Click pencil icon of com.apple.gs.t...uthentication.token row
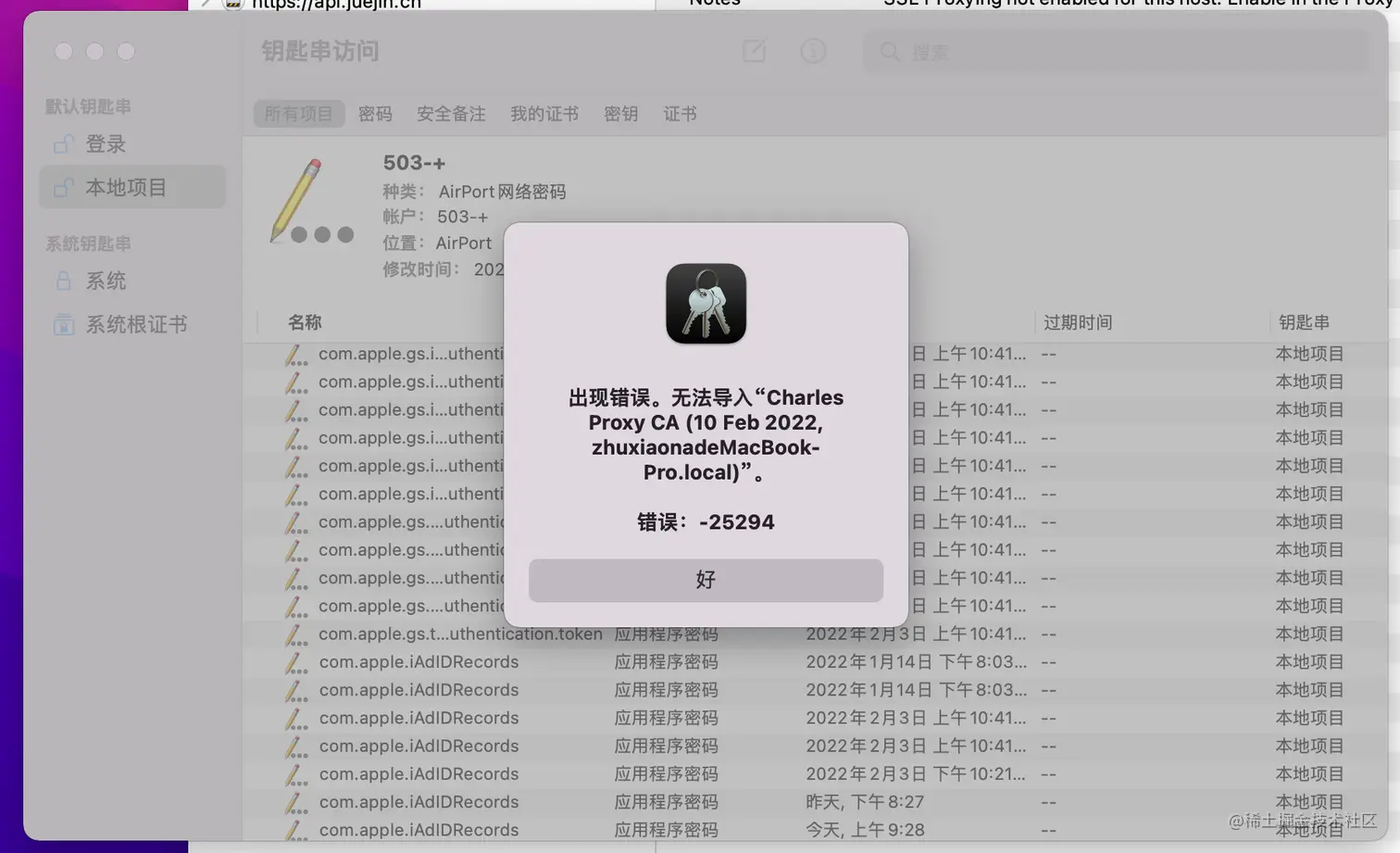The image size is (1400, 853). (x=295, y=634)
